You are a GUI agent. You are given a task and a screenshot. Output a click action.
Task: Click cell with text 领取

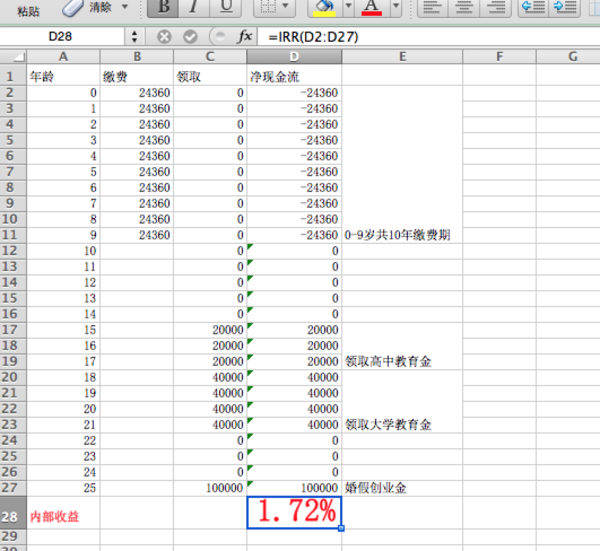pyautogui.click(x=210, y=77)
